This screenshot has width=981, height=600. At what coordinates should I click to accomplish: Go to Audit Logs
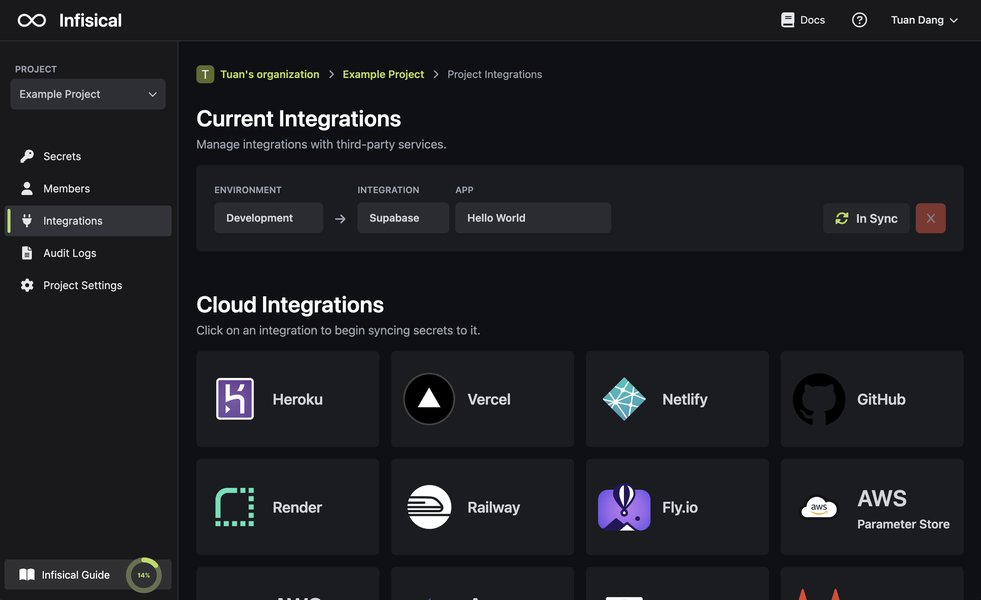point(88,253)
